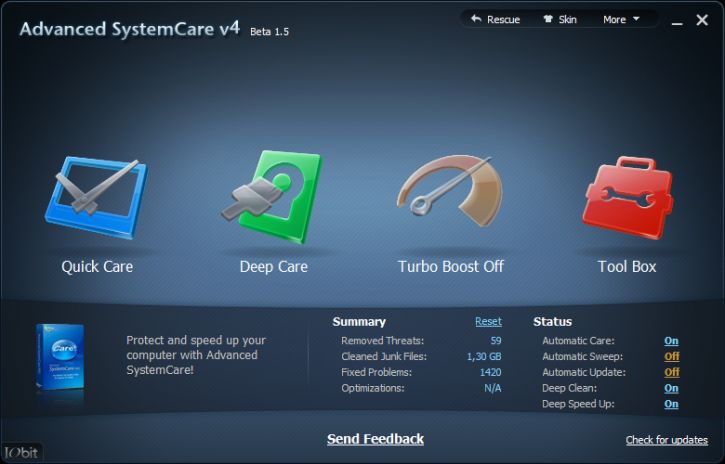725x464 pixels.
Task: Select the Deep Care label
Action: click(x=274, y=267)
